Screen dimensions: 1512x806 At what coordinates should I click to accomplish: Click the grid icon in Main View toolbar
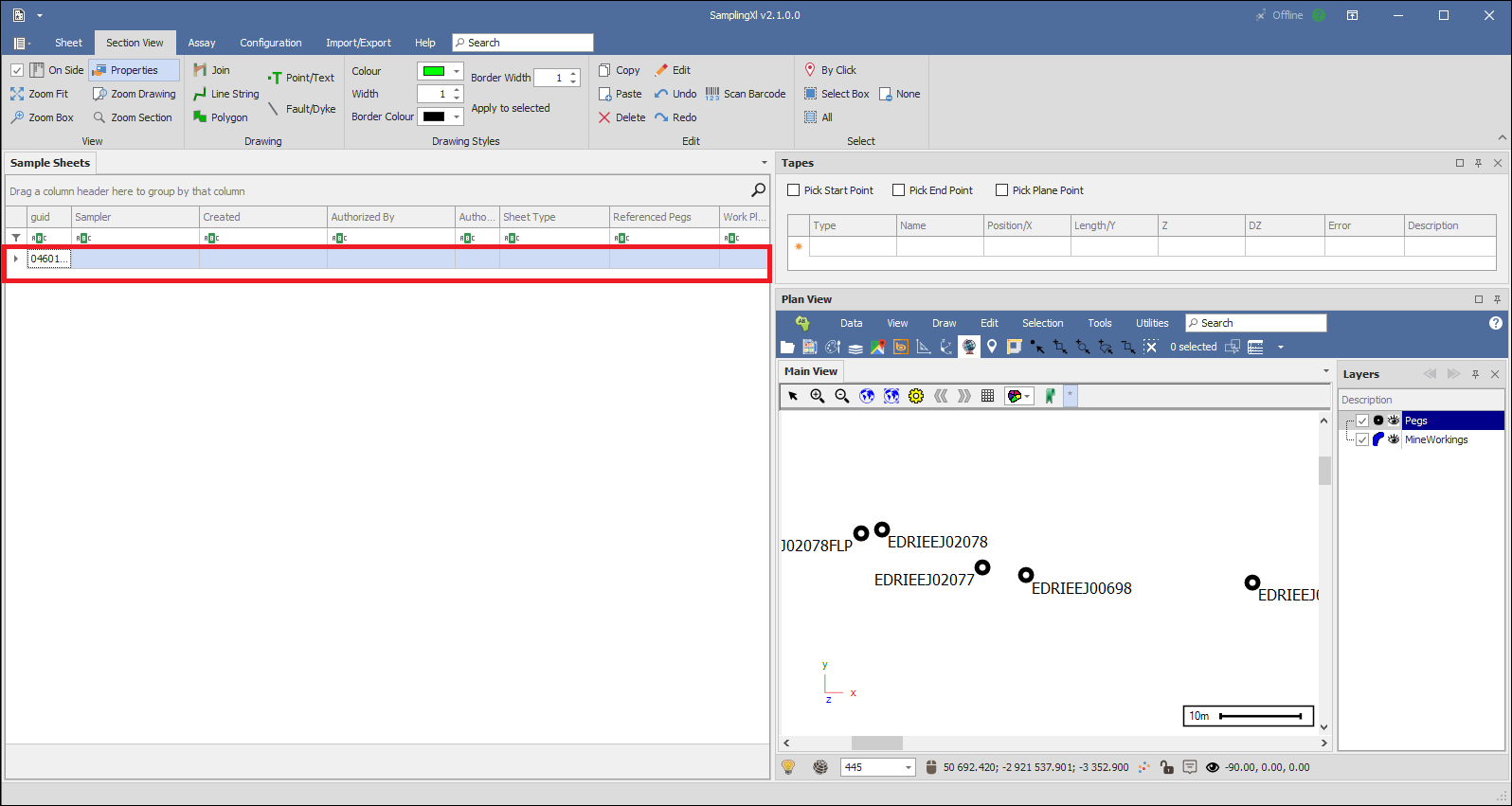tap(987, 396)
